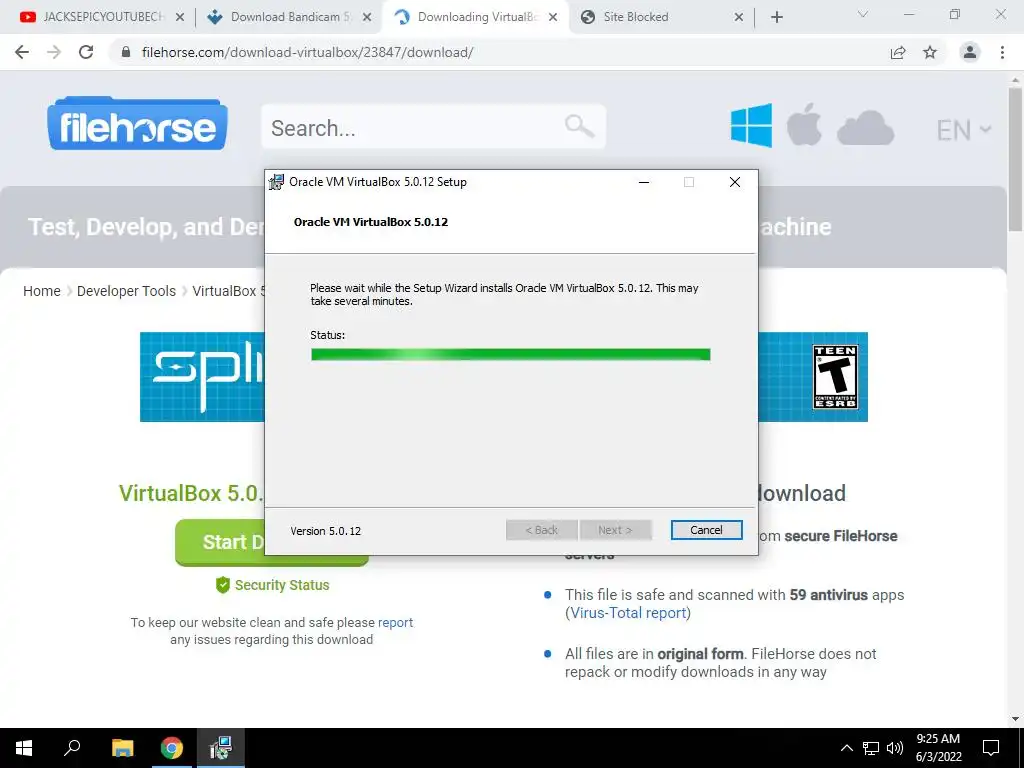Open the report issues link
This screenshot has height=768, width=1024.
[x=395, y=622]
